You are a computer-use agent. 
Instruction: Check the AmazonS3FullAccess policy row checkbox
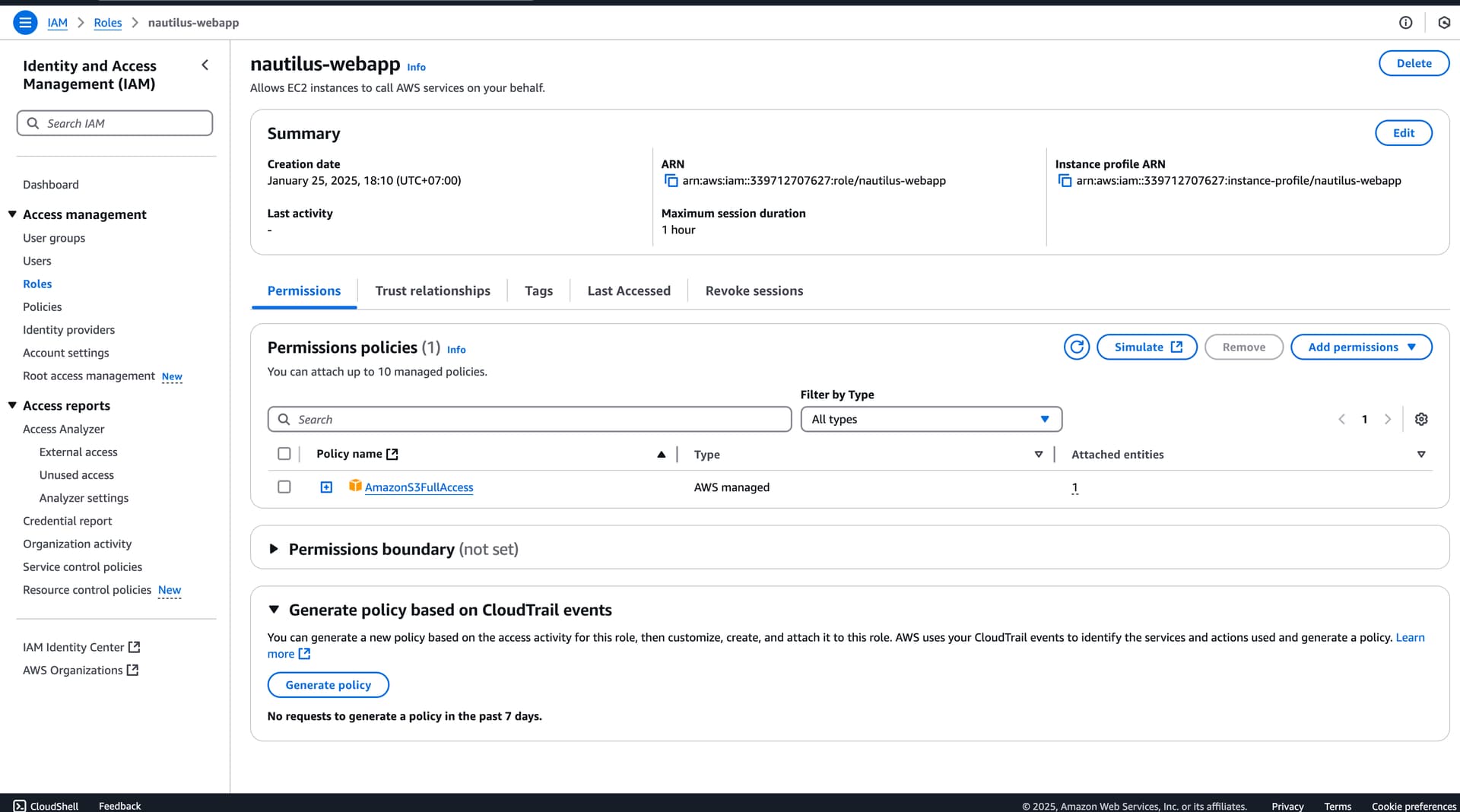coord(284,487)
